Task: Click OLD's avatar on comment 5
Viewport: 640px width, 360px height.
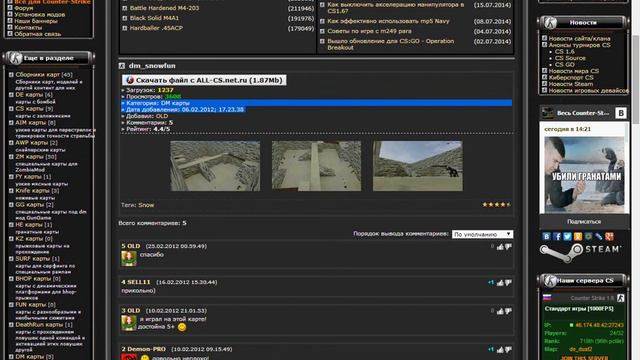Action: pyautogui.click(x=129, y=258)
